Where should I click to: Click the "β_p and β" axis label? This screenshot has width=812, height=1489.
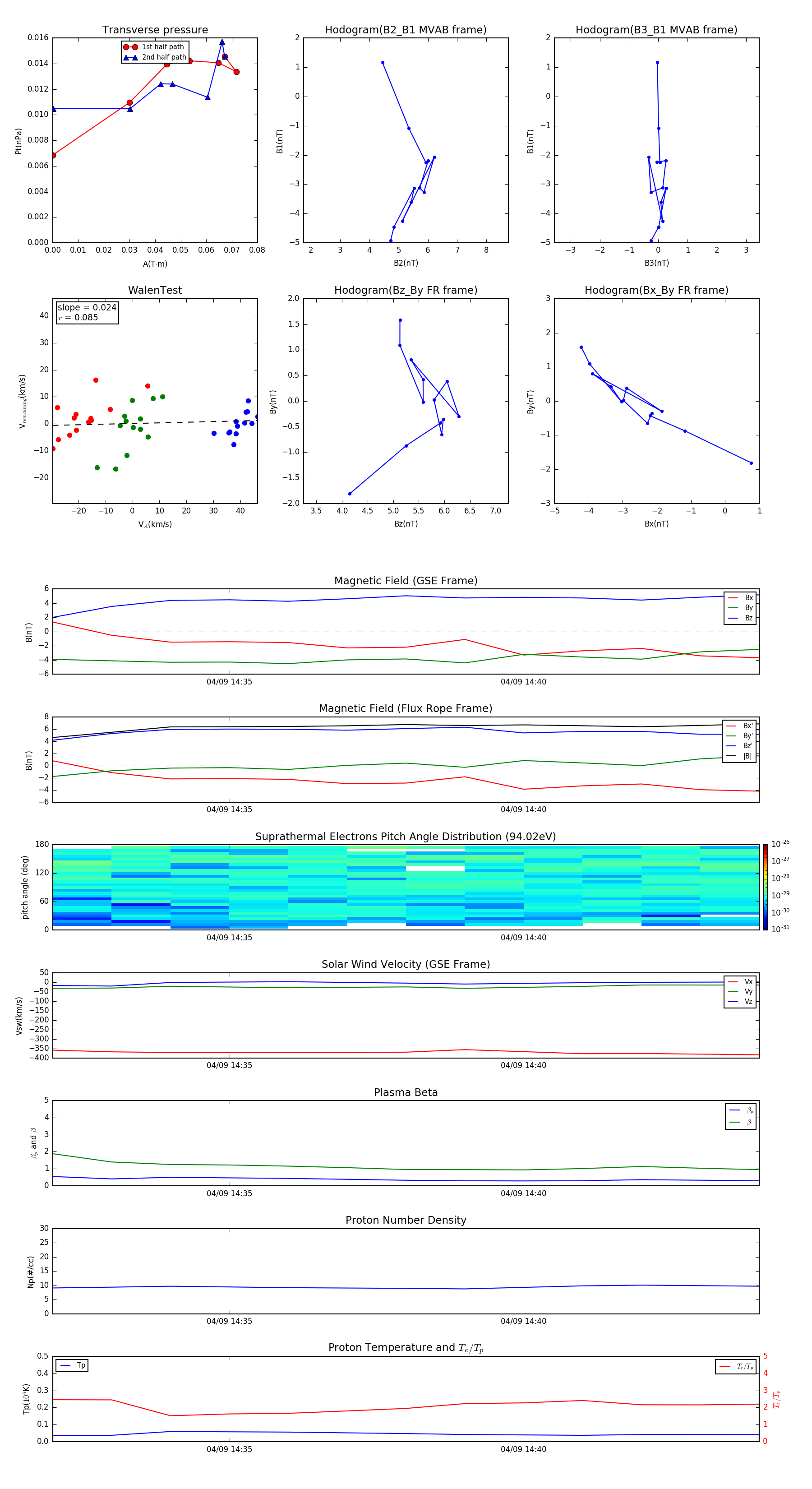(33, 1143)
